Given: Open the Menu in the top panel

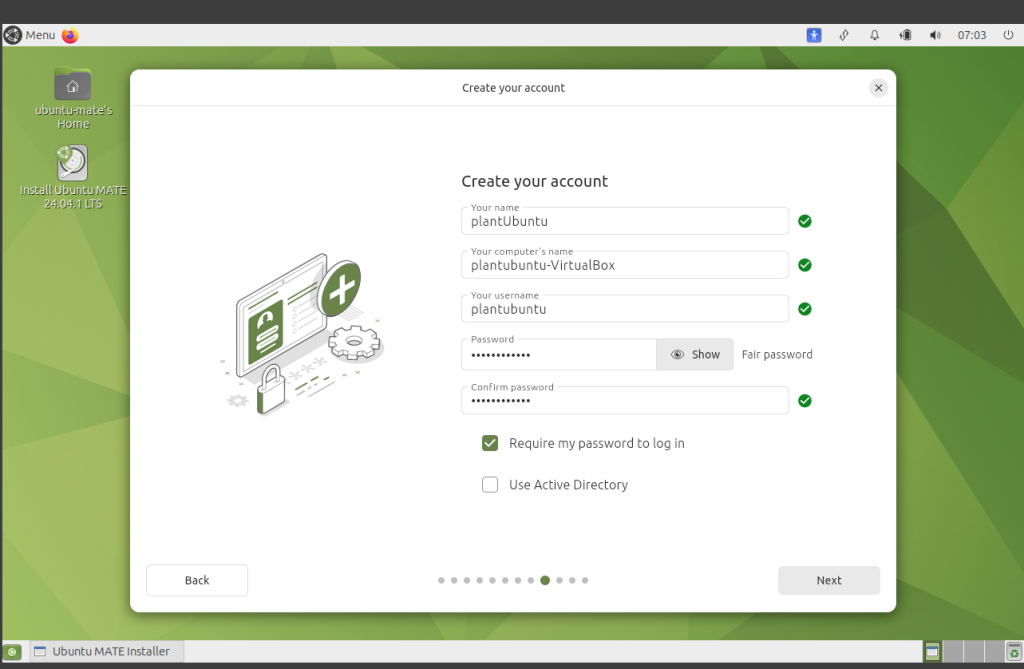Looking at the screenshot, I should pyautogui.click(x=30, y=35).
